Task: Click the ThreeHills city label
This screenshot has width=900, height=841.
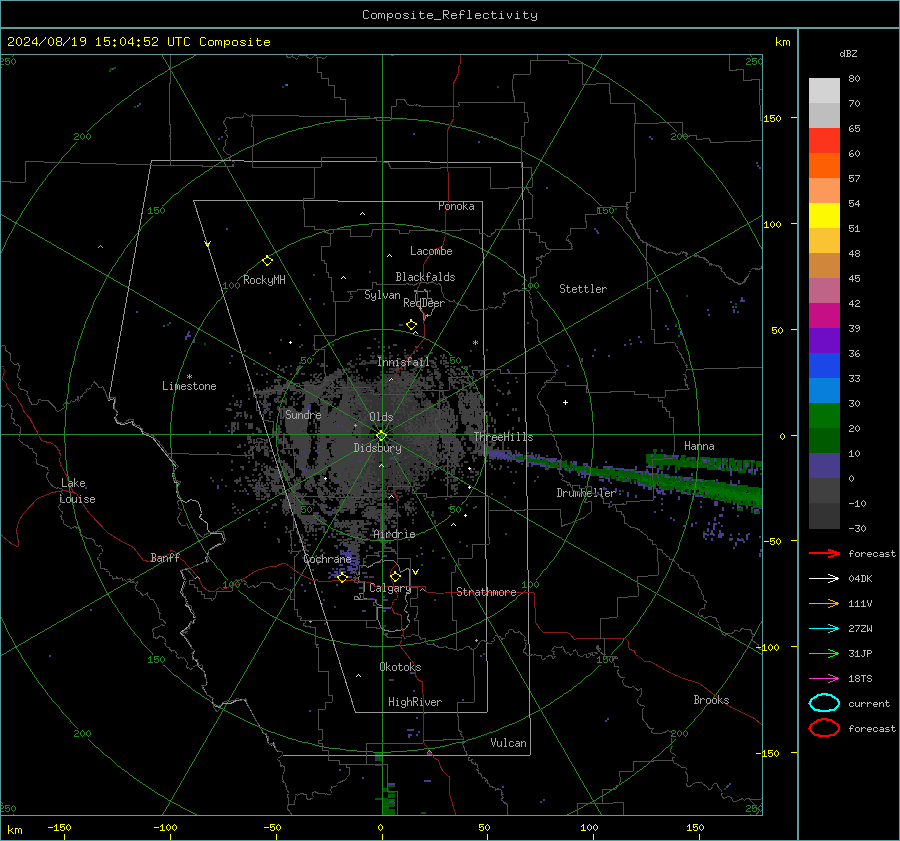Action: [503, 437]
